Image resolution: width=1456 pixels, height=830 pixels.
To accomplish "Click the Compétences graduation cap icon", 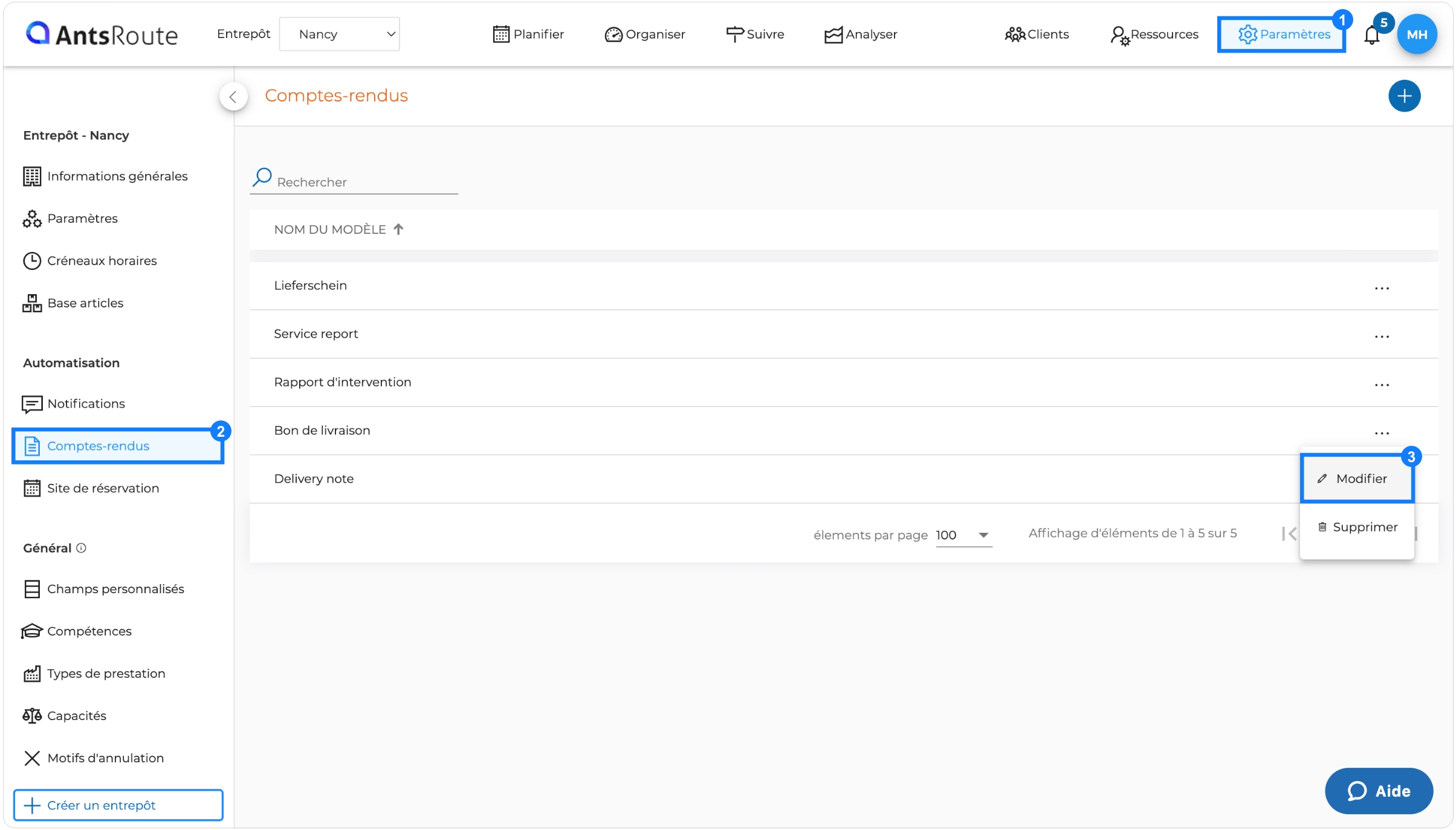I will pos(32,631).
